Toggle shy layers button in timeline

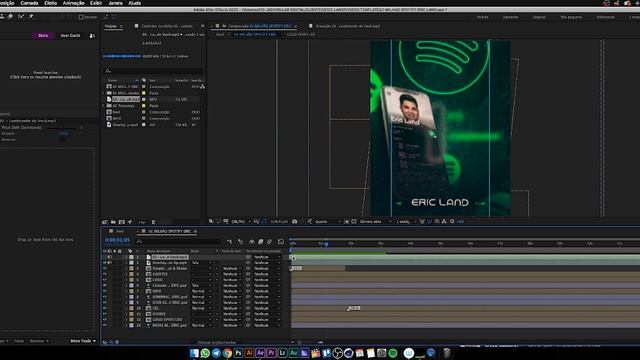251,242
